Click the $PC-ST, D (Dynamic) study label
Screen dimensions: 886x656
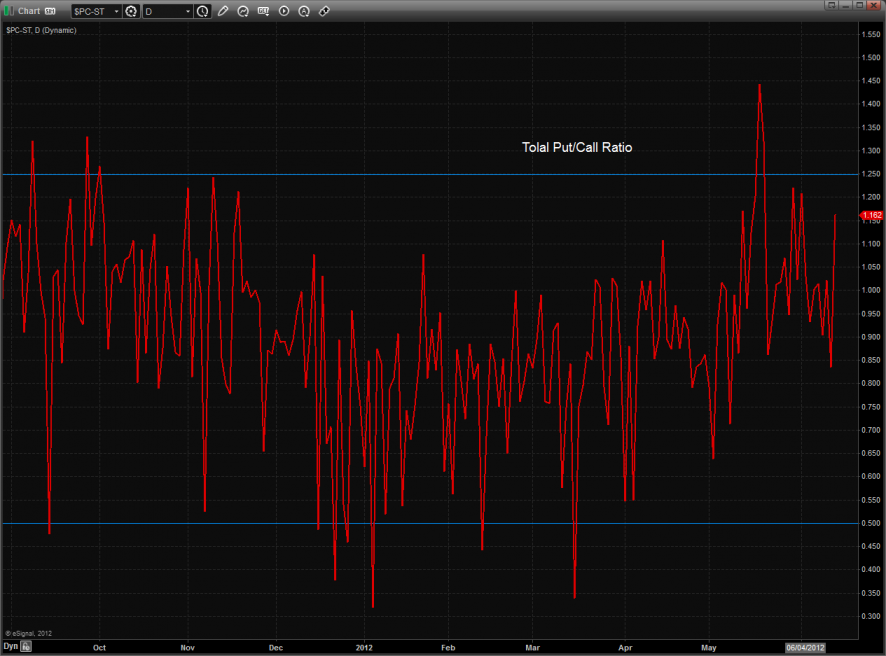tap(41, 30)
